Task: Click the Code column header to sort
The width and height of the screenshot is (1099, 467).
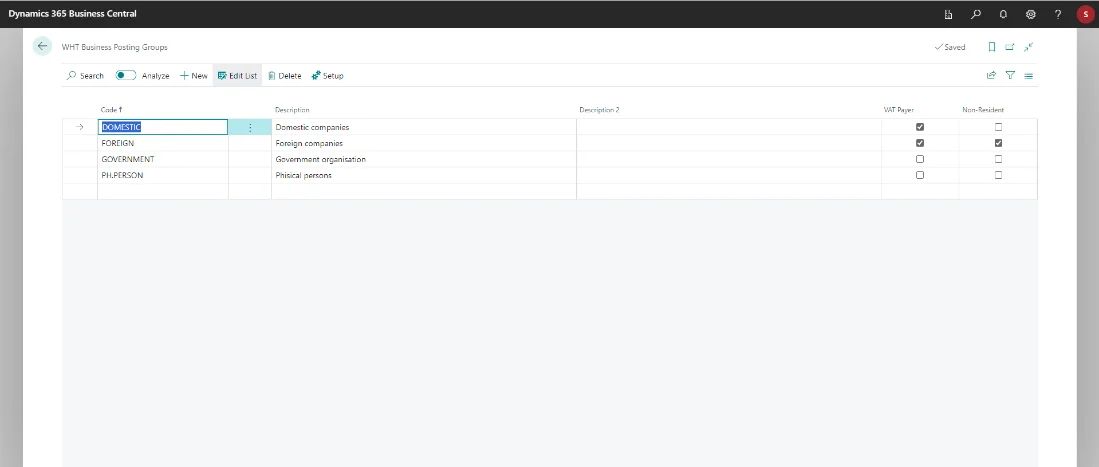Action: click(111, 109)
